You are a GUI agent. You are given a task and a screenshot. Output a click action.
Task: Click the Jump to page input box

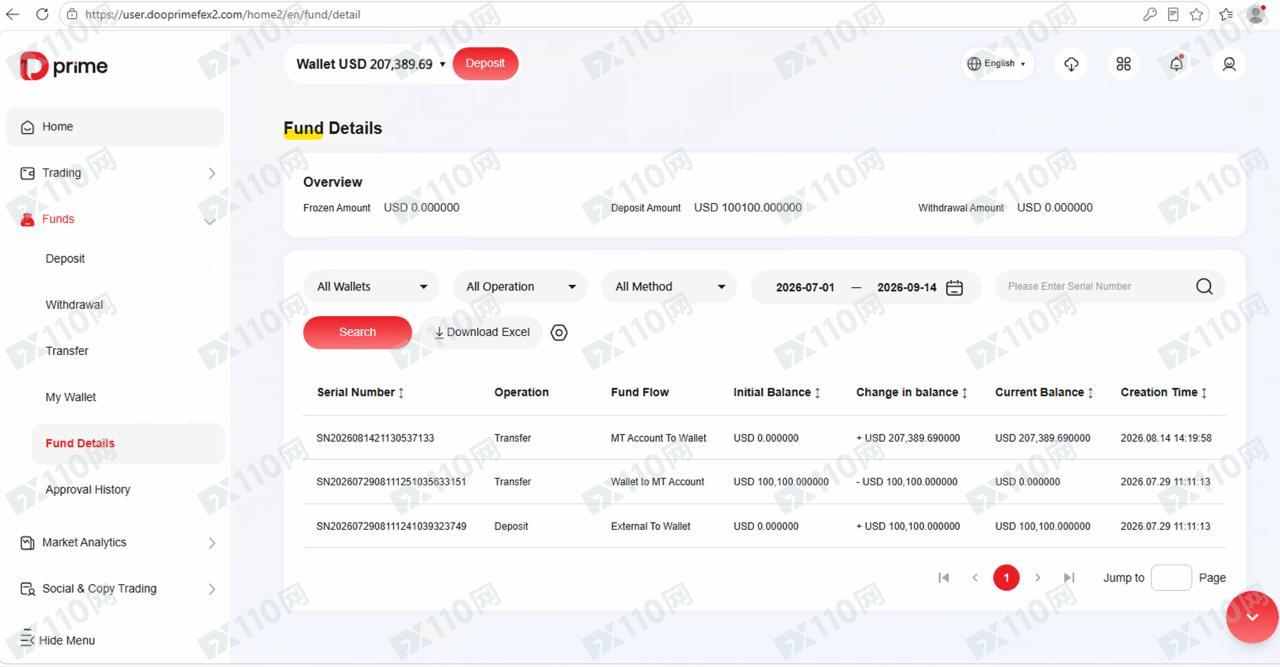(x=1171, y=578)
